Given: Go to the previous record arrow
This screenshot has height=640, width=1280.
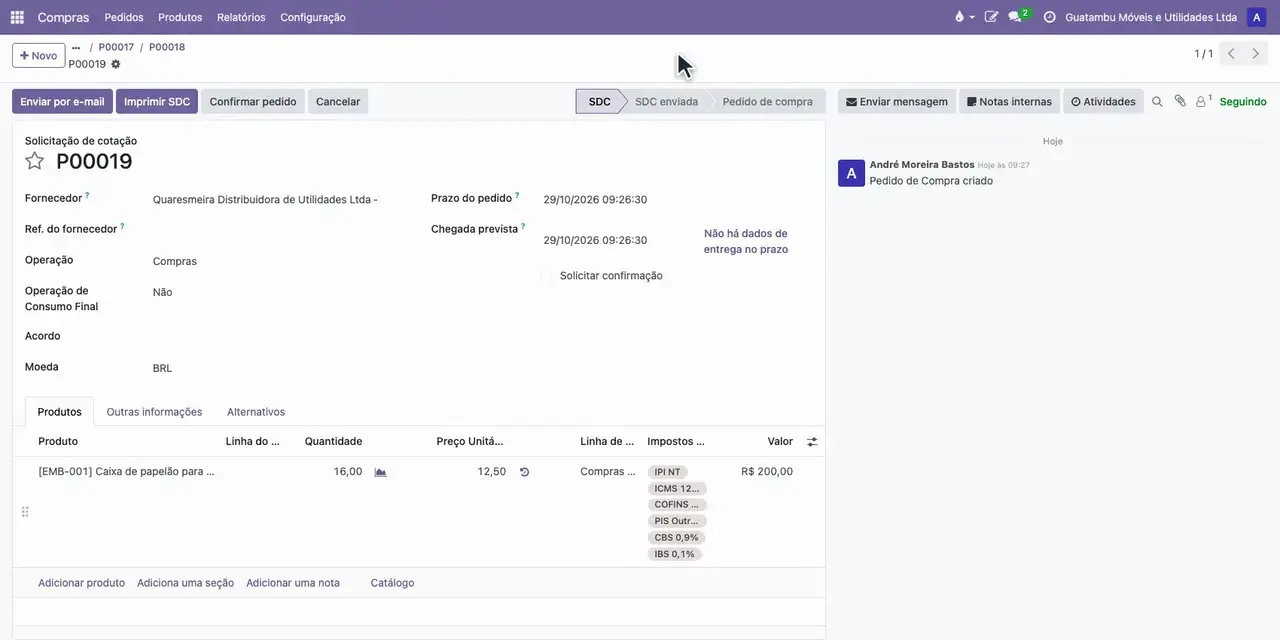Looking at the screenshot, I should point(1231,54).
